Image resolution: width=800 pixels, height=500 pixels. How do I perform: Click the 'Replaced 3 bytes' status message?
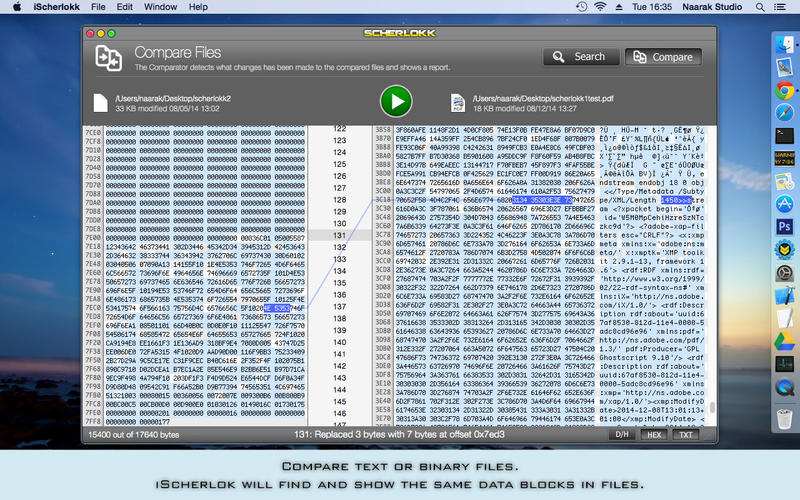[x=399, y=435]
